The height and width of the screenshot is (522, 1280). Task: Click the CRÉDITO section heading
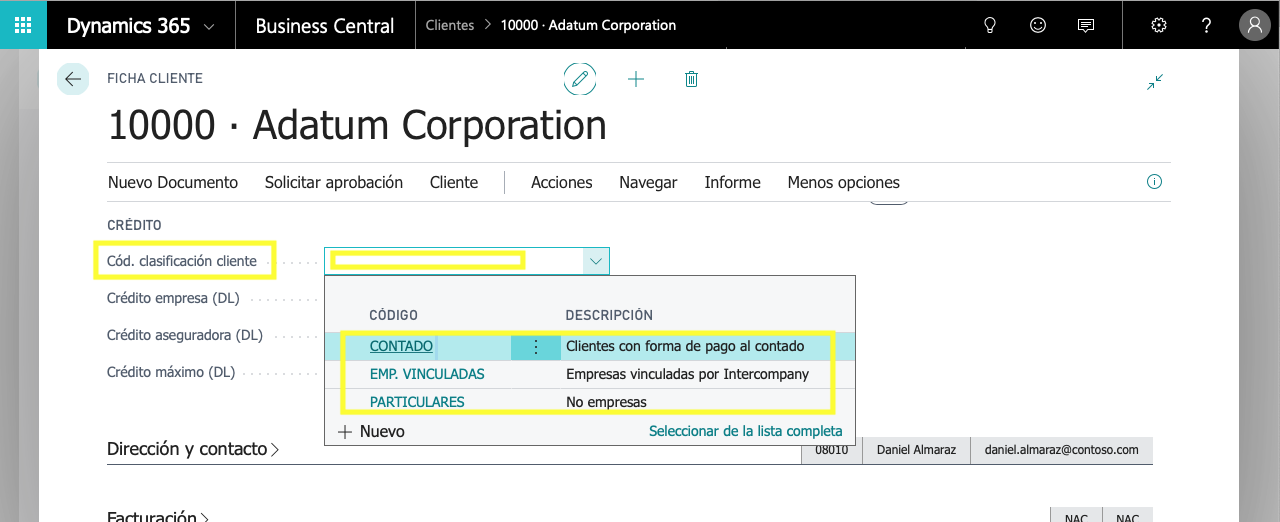click(134, 225)
